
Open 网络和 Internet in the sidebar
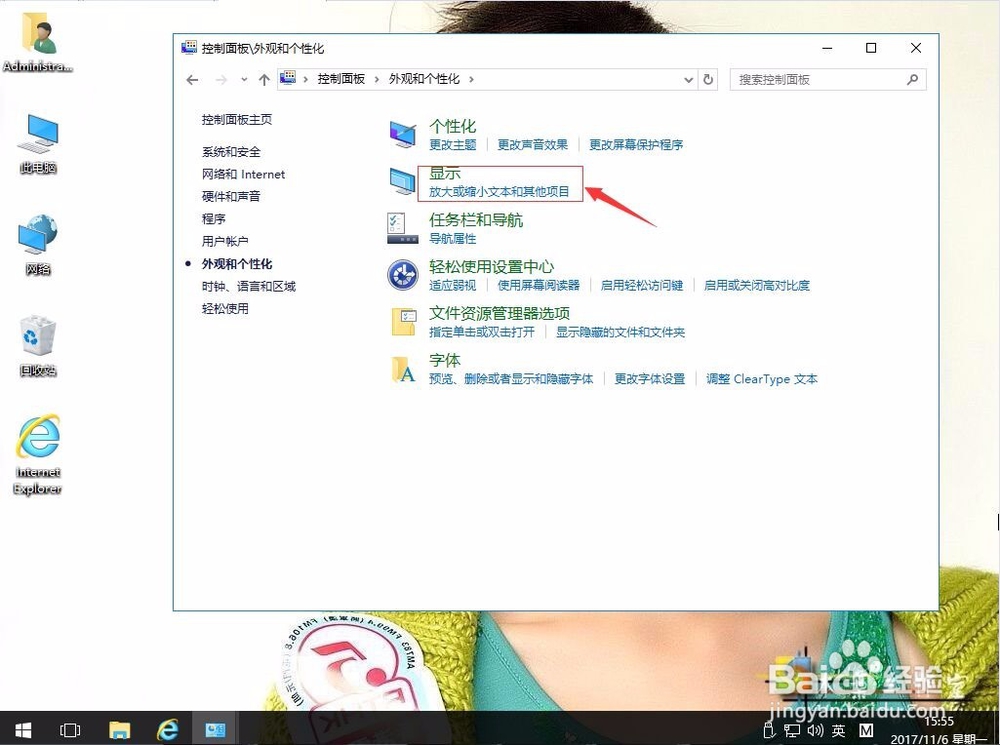click(243, 174)
